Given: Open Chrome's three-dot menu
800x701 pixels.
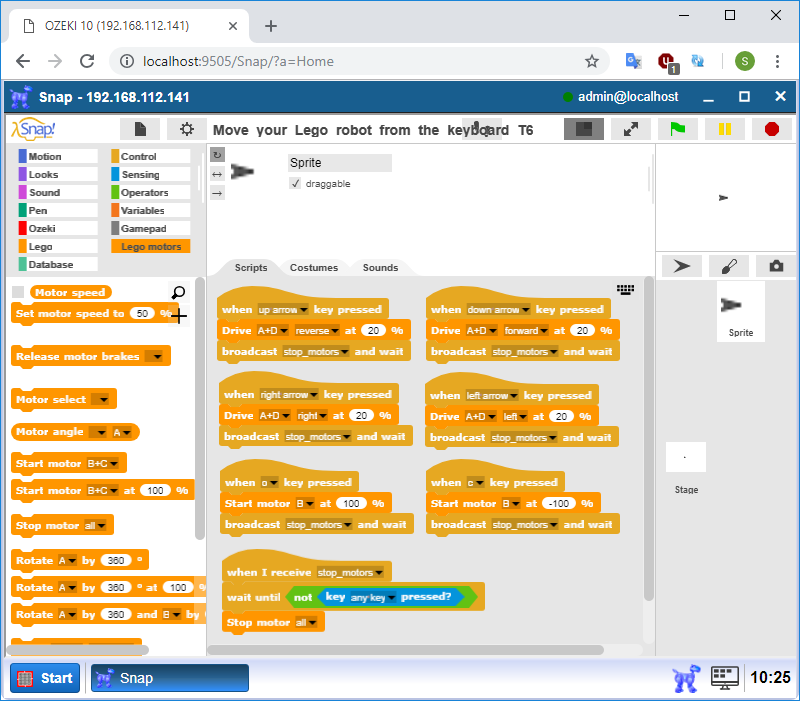Looking at the screenshot, I should click(x=777, y=61).
